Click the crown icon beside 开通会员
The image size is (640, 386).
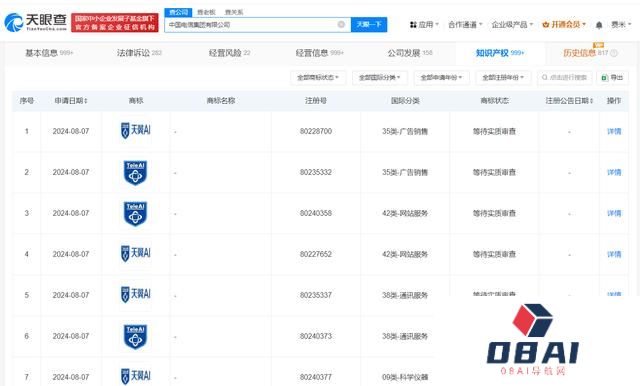(x=546, y=24)
